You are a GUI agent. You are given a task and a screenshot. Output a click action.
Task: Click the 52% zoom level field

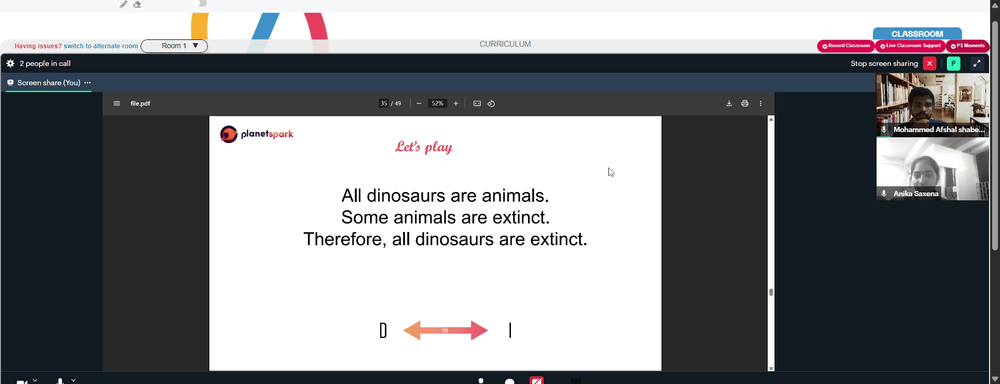(x=437, y=103)
